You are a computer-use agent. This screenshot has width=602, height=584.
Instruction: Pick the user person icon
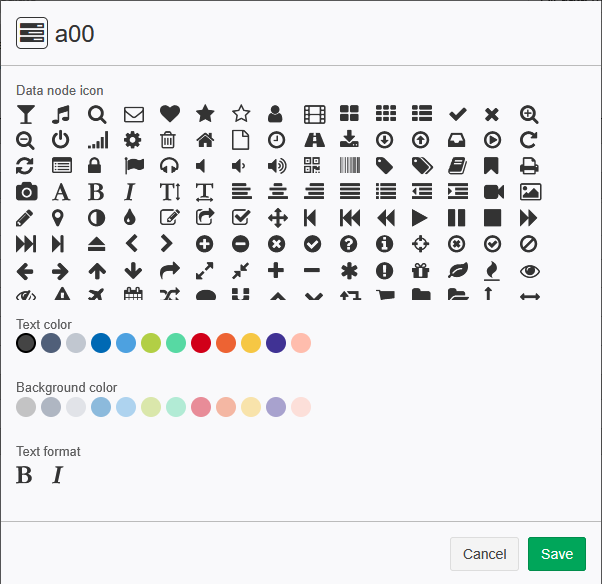pyautogui.click(x=275, y=114)
